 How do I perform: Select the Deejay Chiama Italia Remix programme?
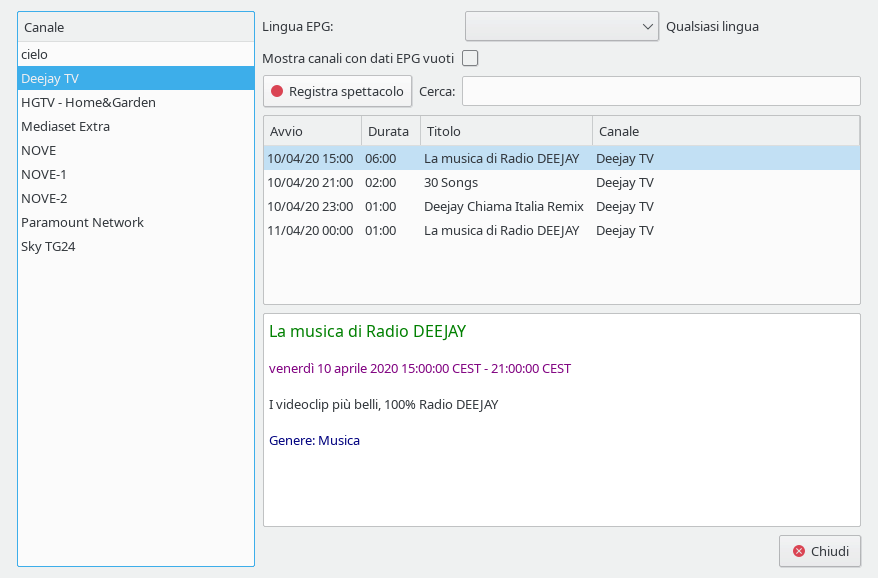pos(562,207)
